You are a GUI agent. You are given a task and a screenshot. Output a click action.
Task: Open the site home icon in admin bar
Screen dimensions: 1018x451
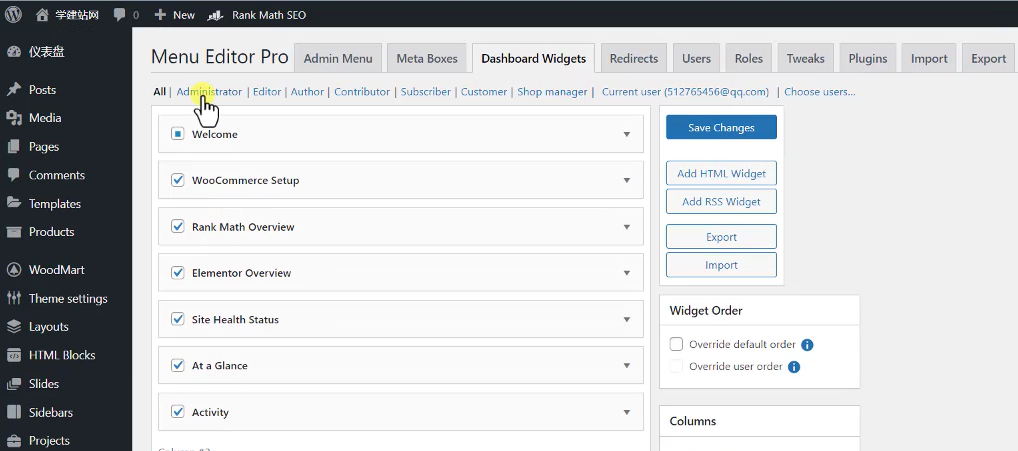pos(42,15)
